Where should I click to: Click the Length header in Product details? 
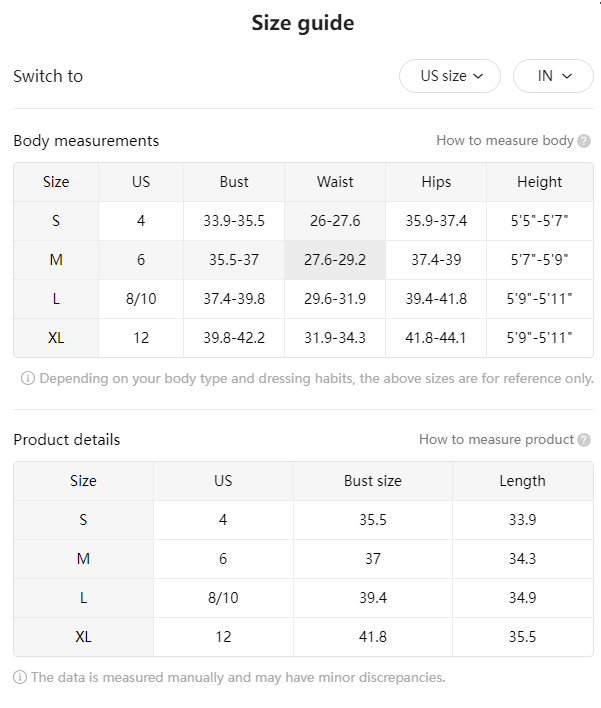522,481
